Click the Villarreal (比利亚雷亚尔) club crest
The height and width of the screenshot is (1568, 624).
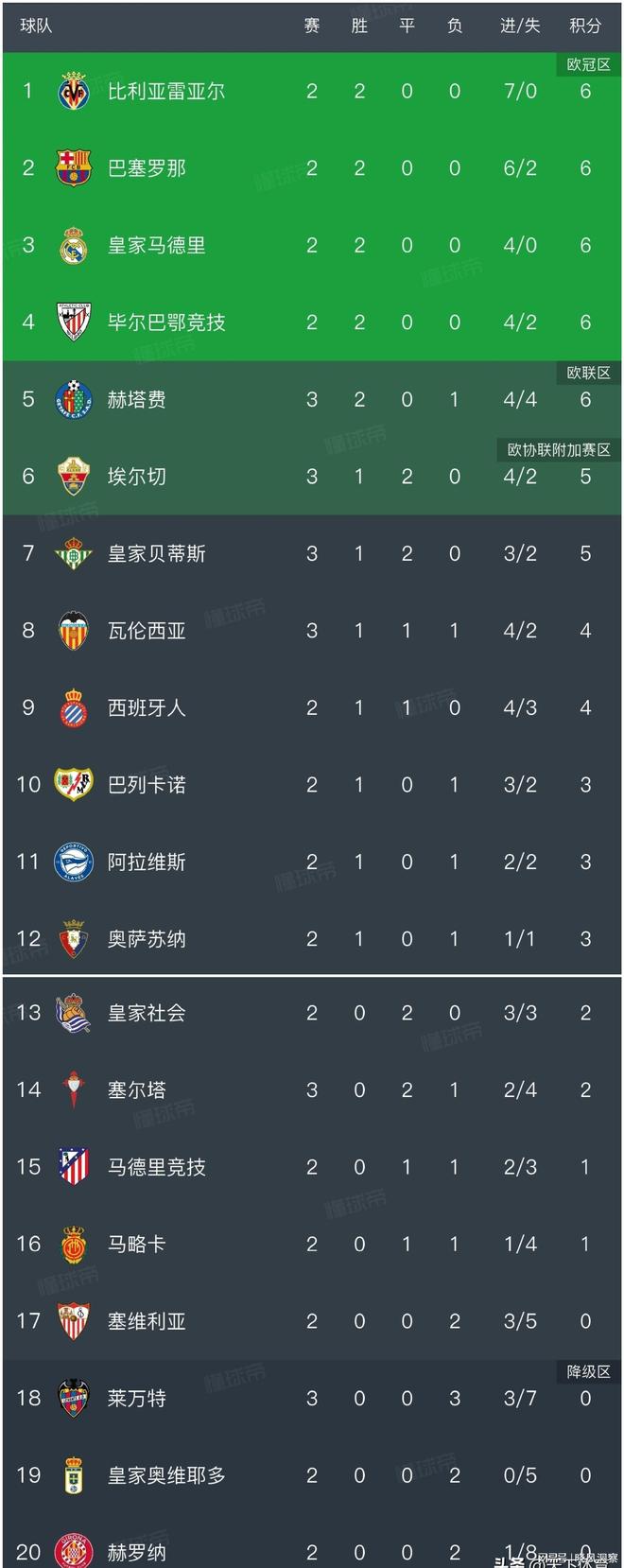(x=75, y=92)
